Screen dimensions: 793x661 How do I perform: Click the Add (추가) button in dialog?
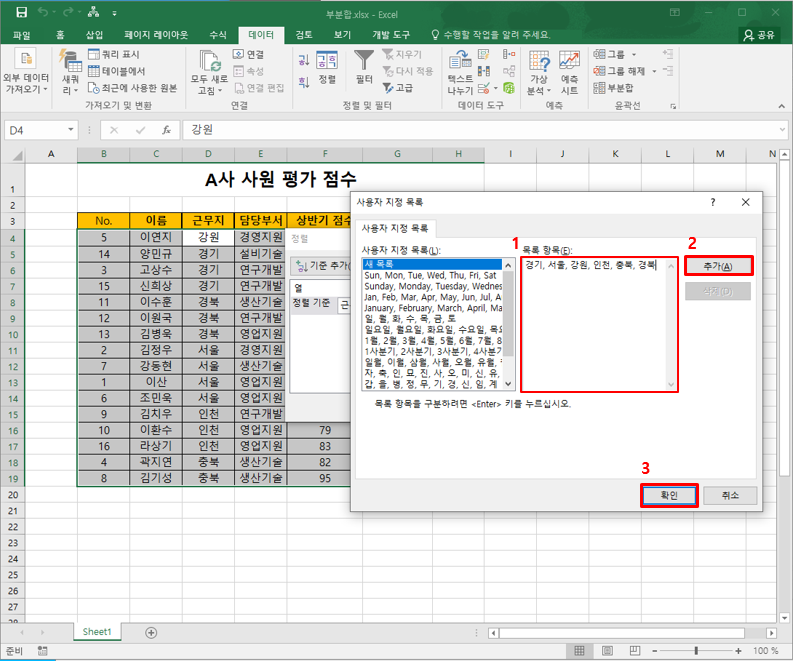(718, 266)
